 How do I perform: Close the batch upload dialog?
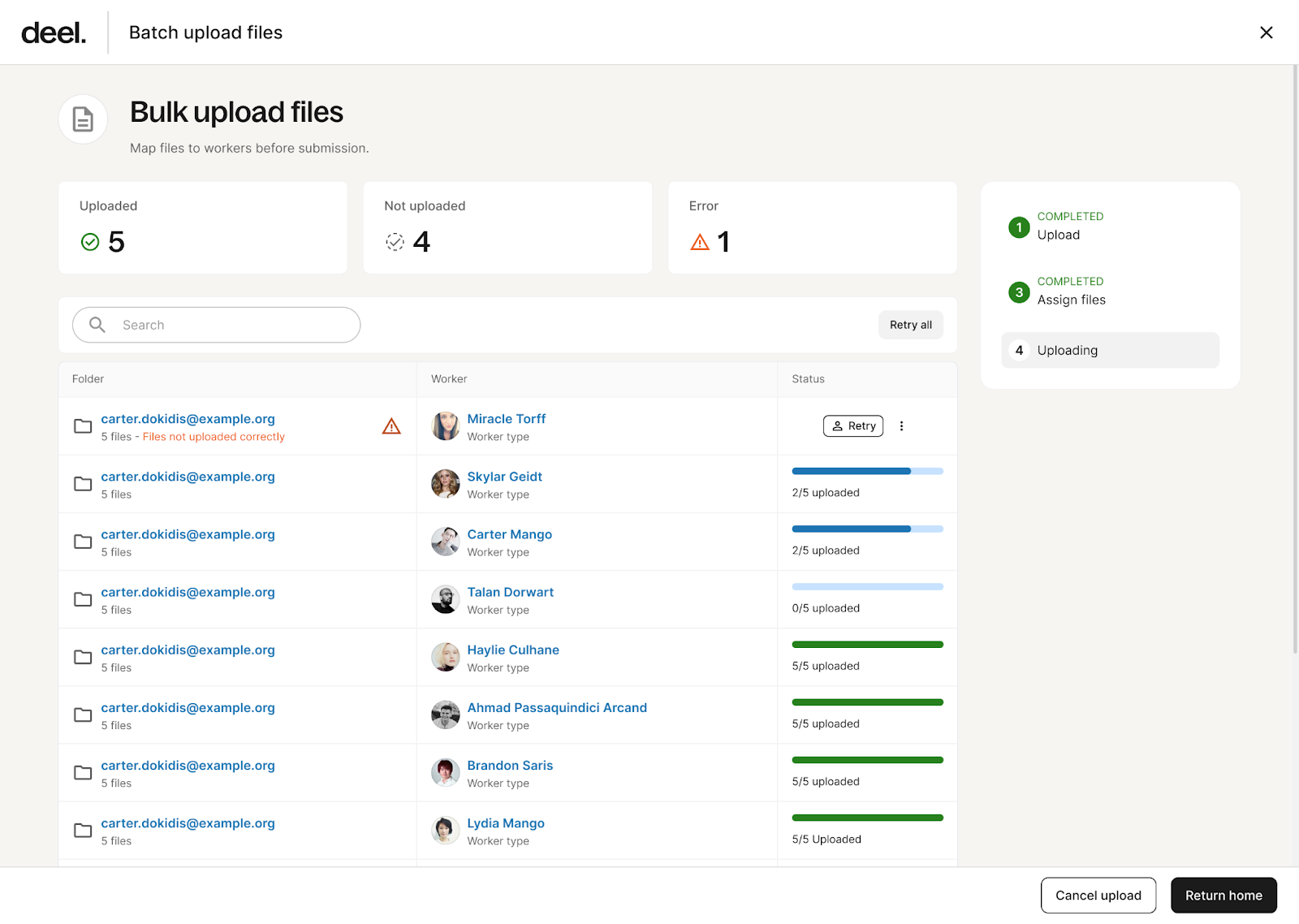tap(1266, 32)
